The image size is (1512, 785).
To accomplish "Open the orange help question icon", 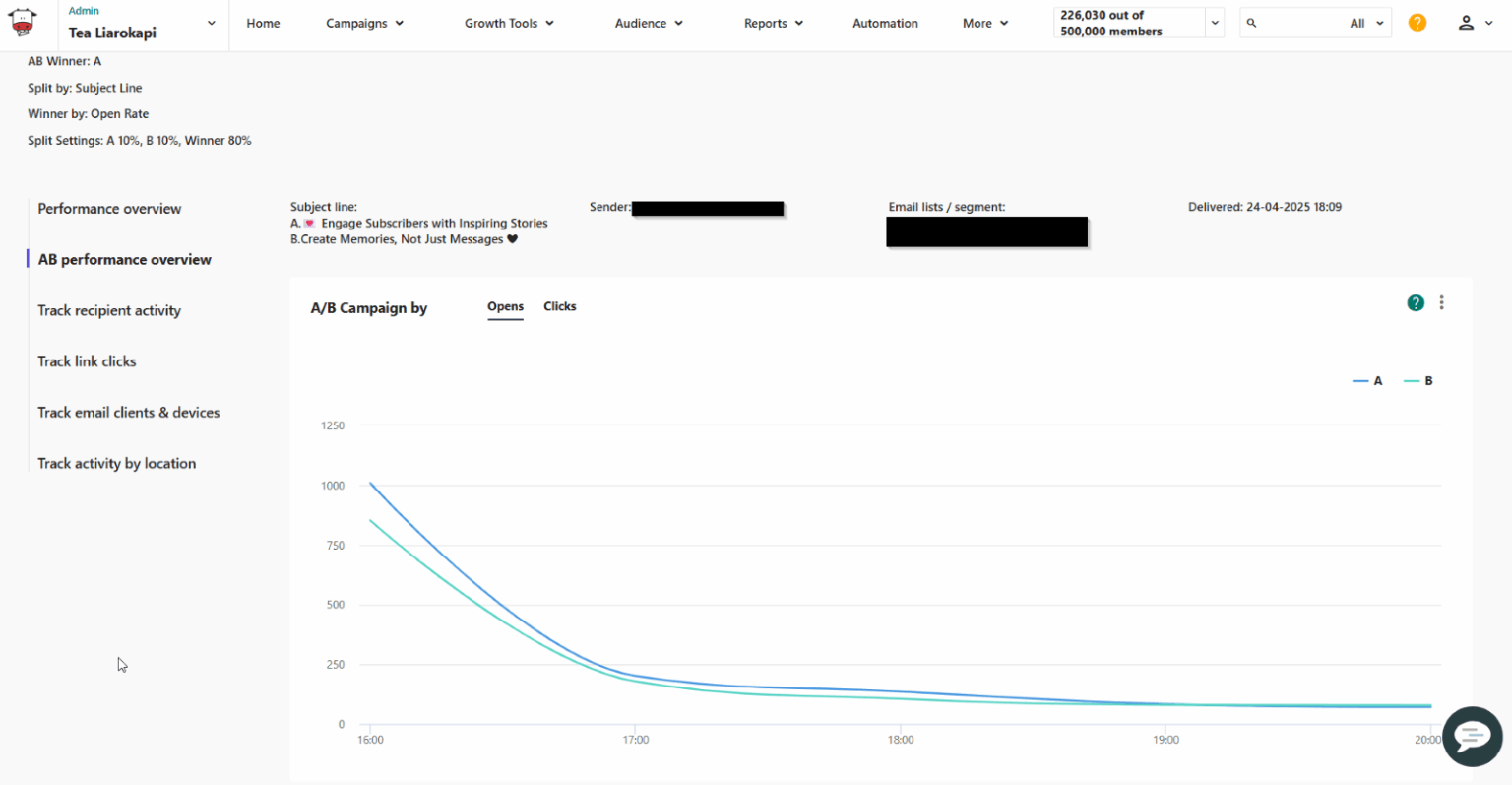I will pos(1417,23).
